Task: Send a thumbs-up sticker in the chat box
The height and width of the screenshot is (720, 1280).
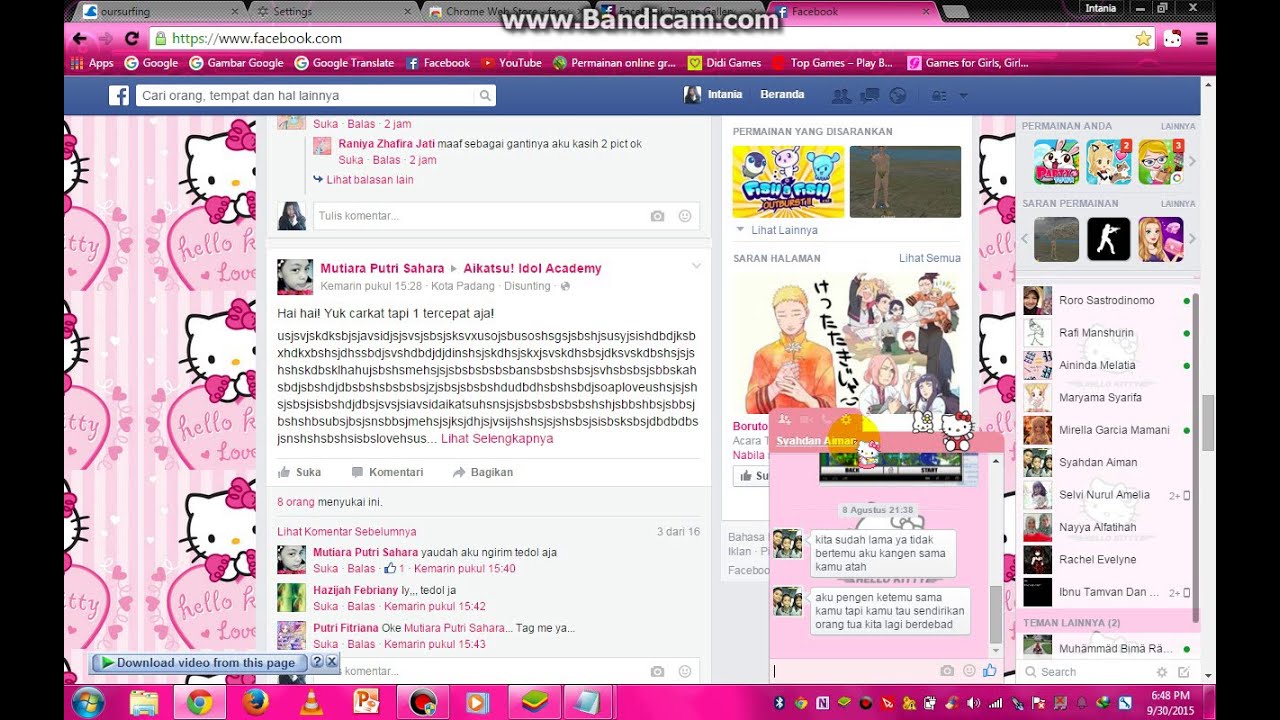Action: click(989, 671)
